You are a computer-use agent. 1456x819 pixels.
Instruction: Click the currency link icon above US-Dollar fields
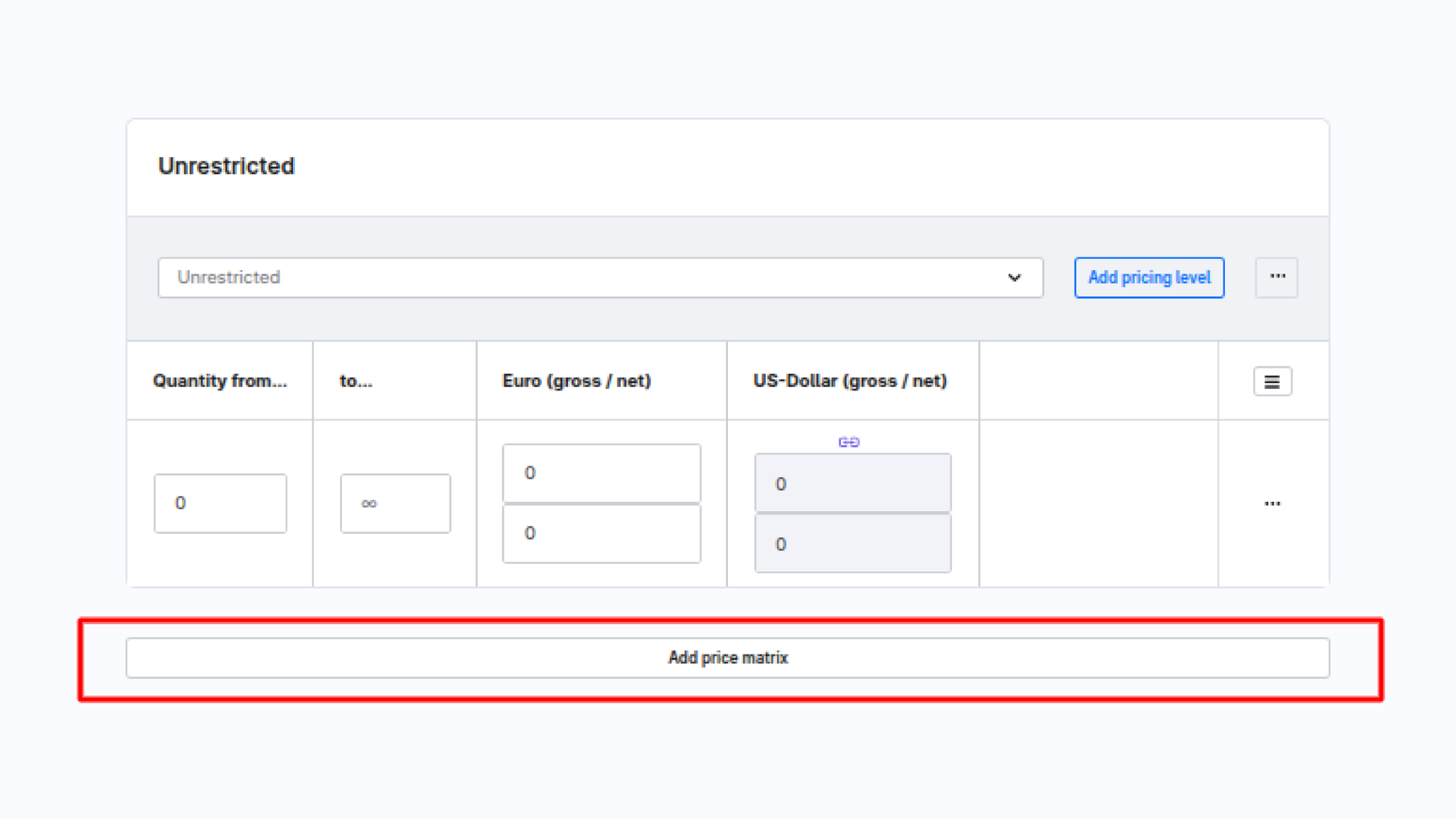(x=849, y=442)
